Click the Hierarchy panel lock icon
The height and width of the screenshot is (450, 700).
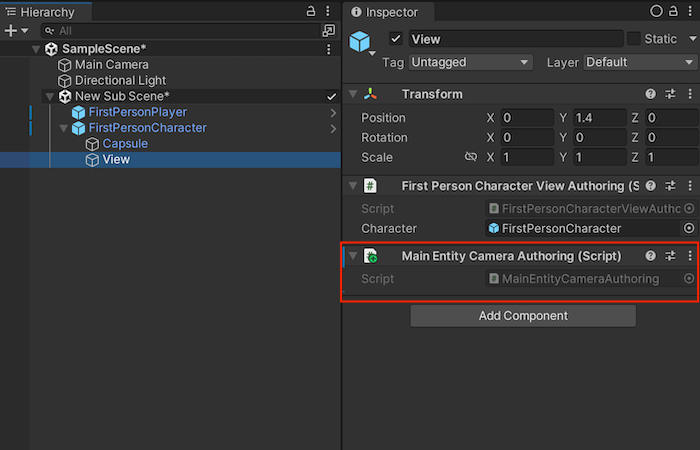[311, 11]
